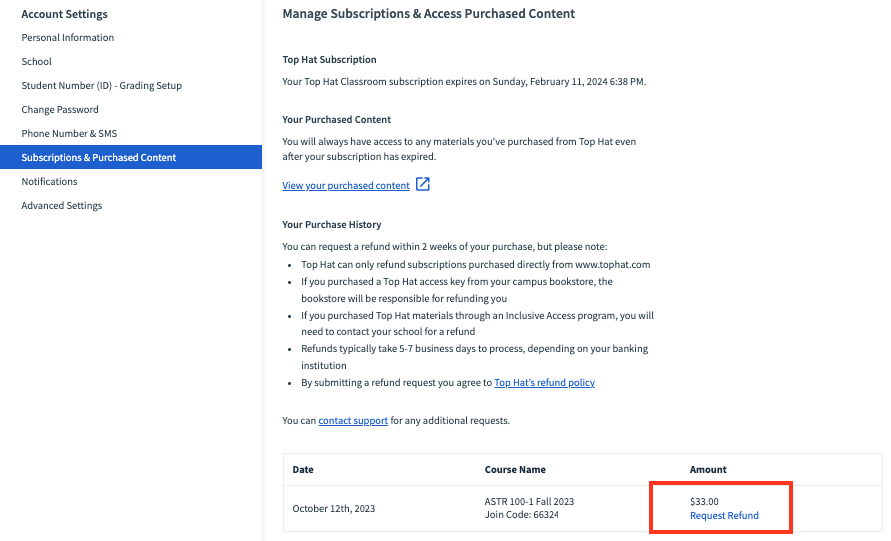Click the Account Settings sidebar heading

pyautogui.click(x=64, y=15)
